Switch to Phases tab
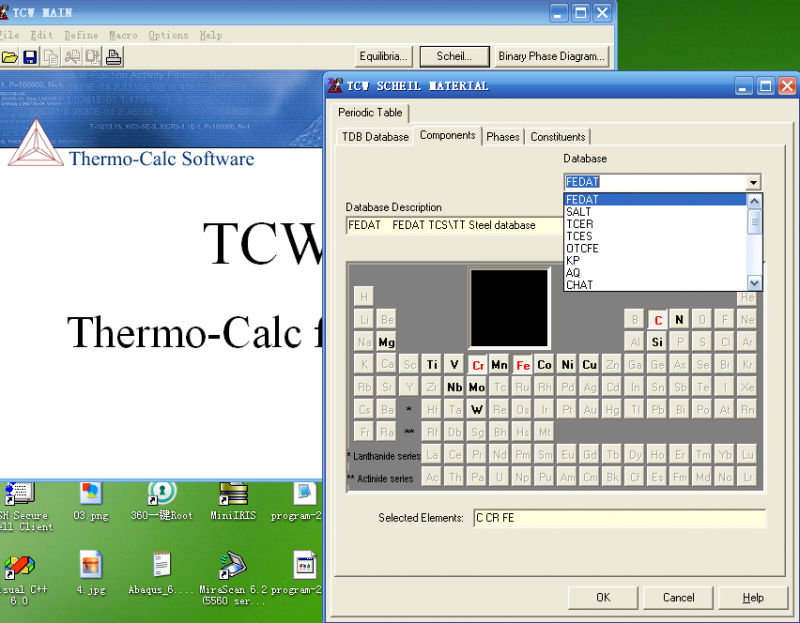 click(503, 137)
